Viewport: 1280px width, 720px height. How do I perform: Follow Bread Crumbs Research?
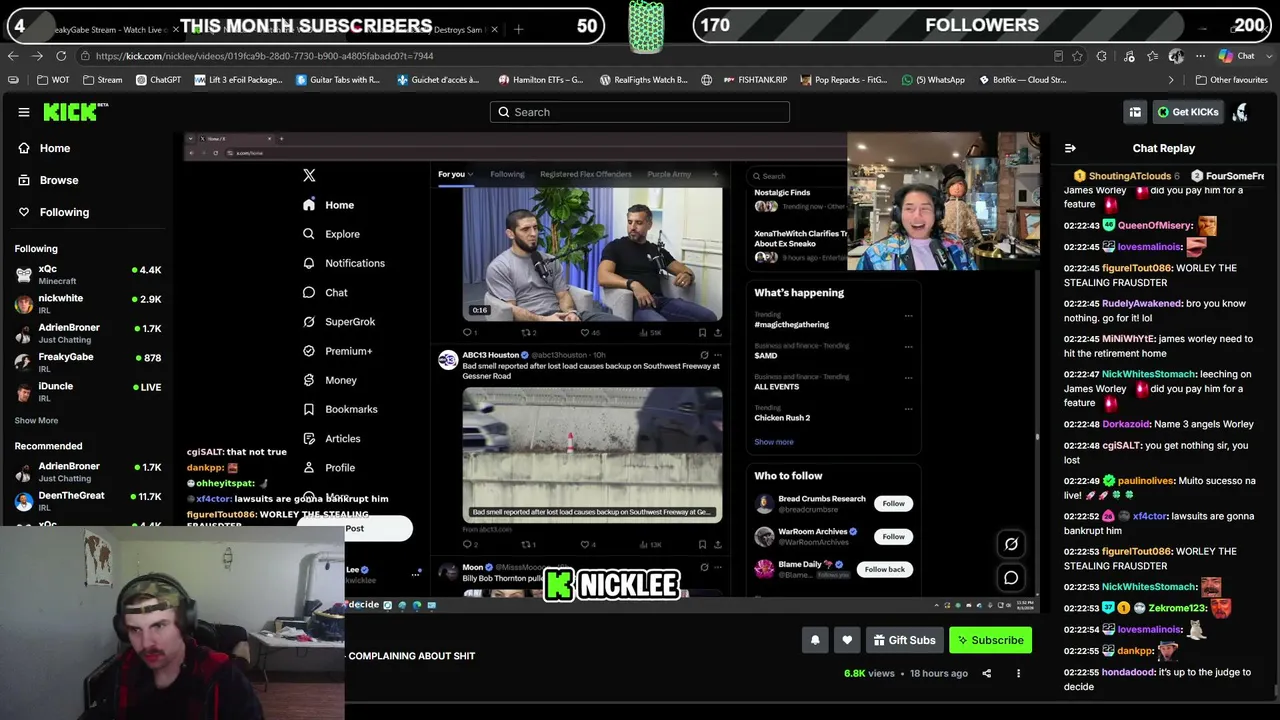[893, 504]
